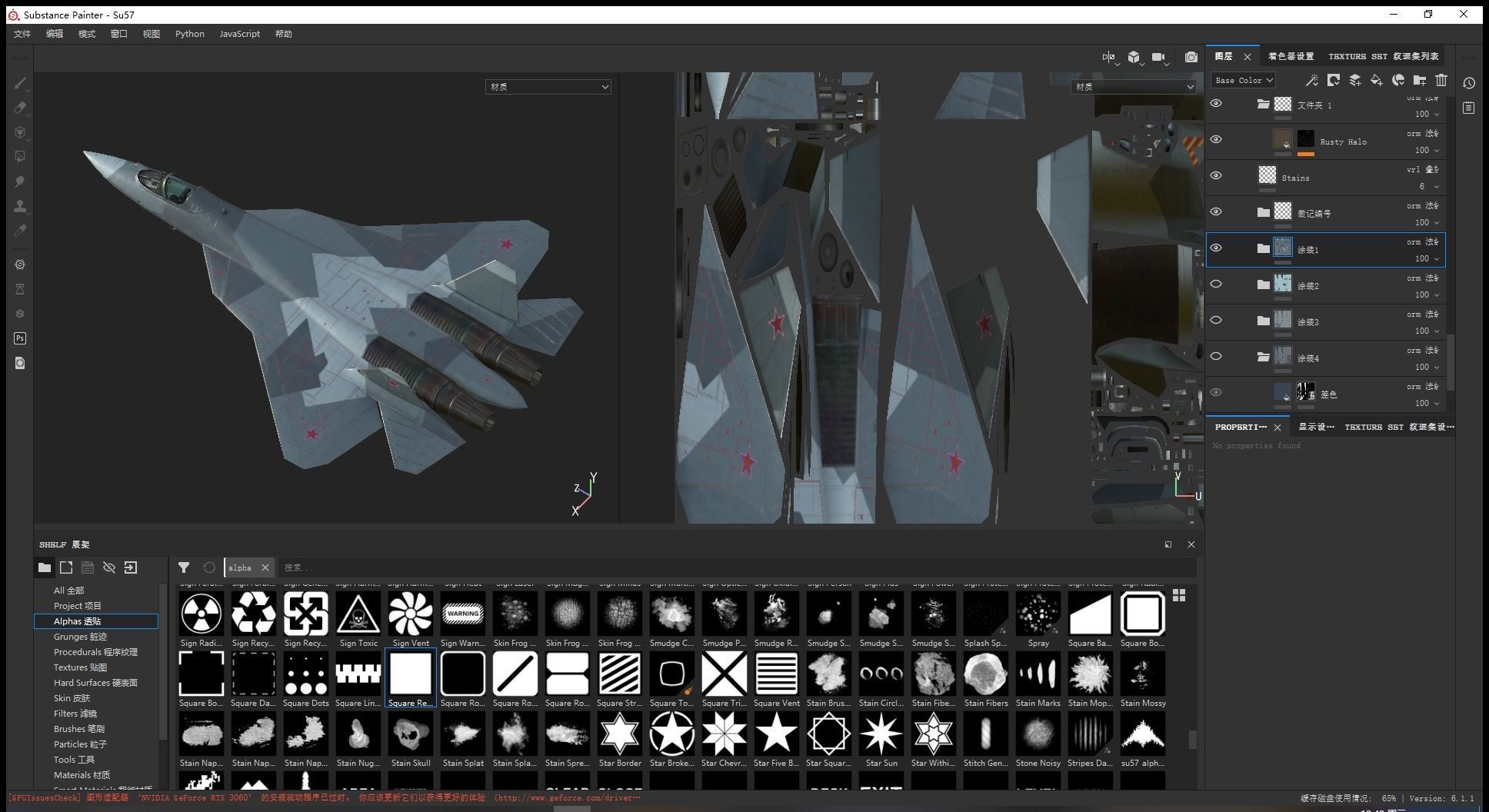Click the shelf filter funnel icon

point(184,567)
